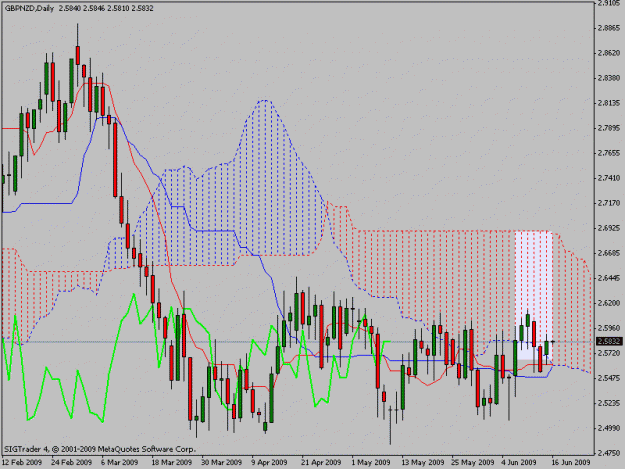Image resolution: width=625 pixels, height=469 pixels.
Task: Click the 2.8865 price axis label
Action: pos(609,28)
